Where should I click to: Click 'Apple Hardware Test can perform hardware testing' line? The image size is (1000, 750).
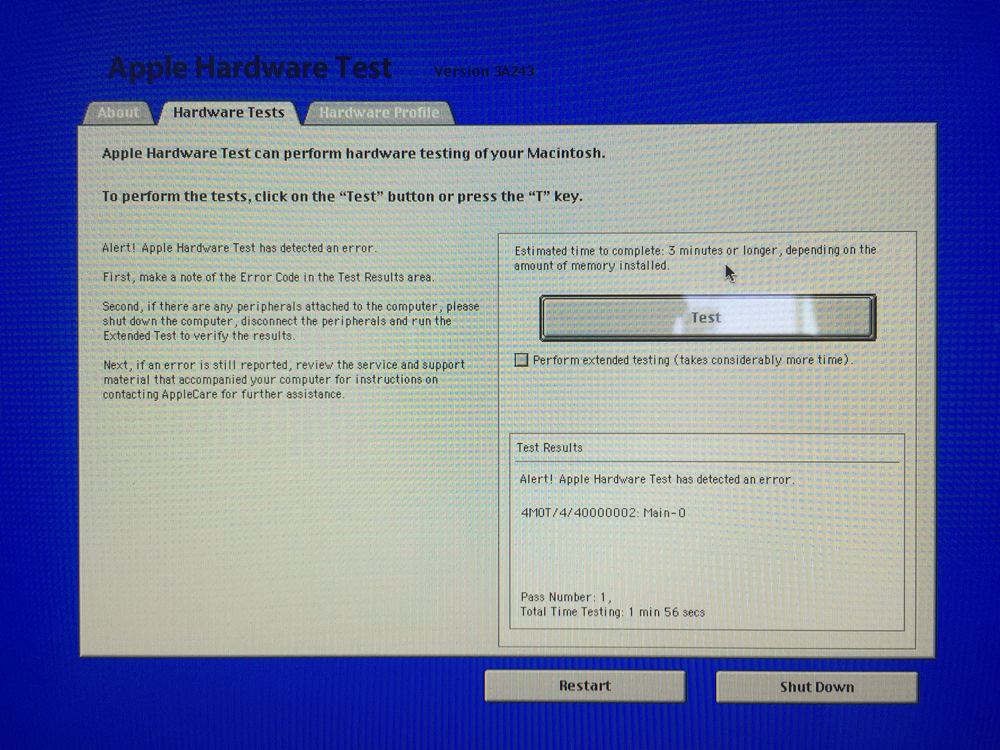(353, 154)
